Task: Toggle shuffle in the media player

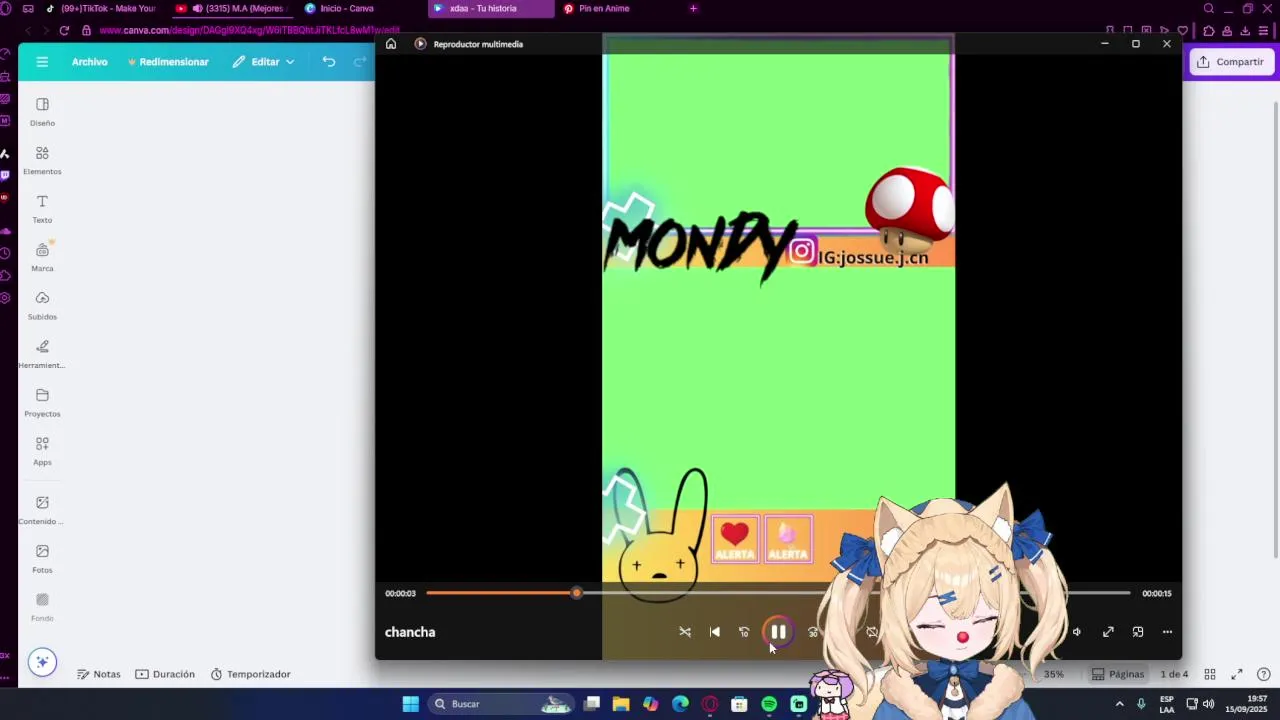Action: pyautogui.click(x=685, y=632)
